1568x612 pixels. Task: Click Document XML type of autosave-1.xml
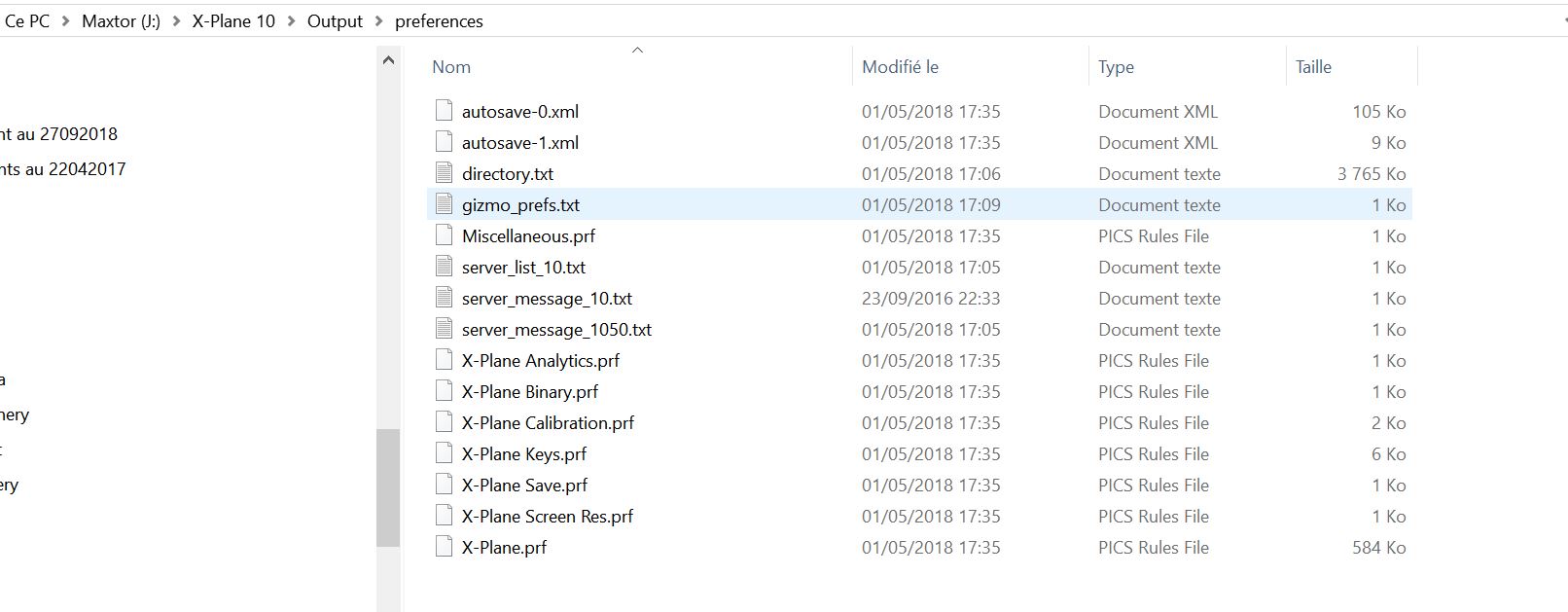tap(1158, 143)
